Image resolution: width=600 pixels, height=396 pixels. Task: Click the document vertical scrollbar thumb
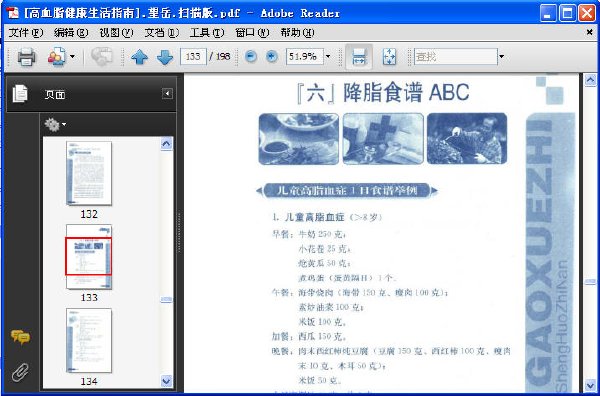pos(590,282)
